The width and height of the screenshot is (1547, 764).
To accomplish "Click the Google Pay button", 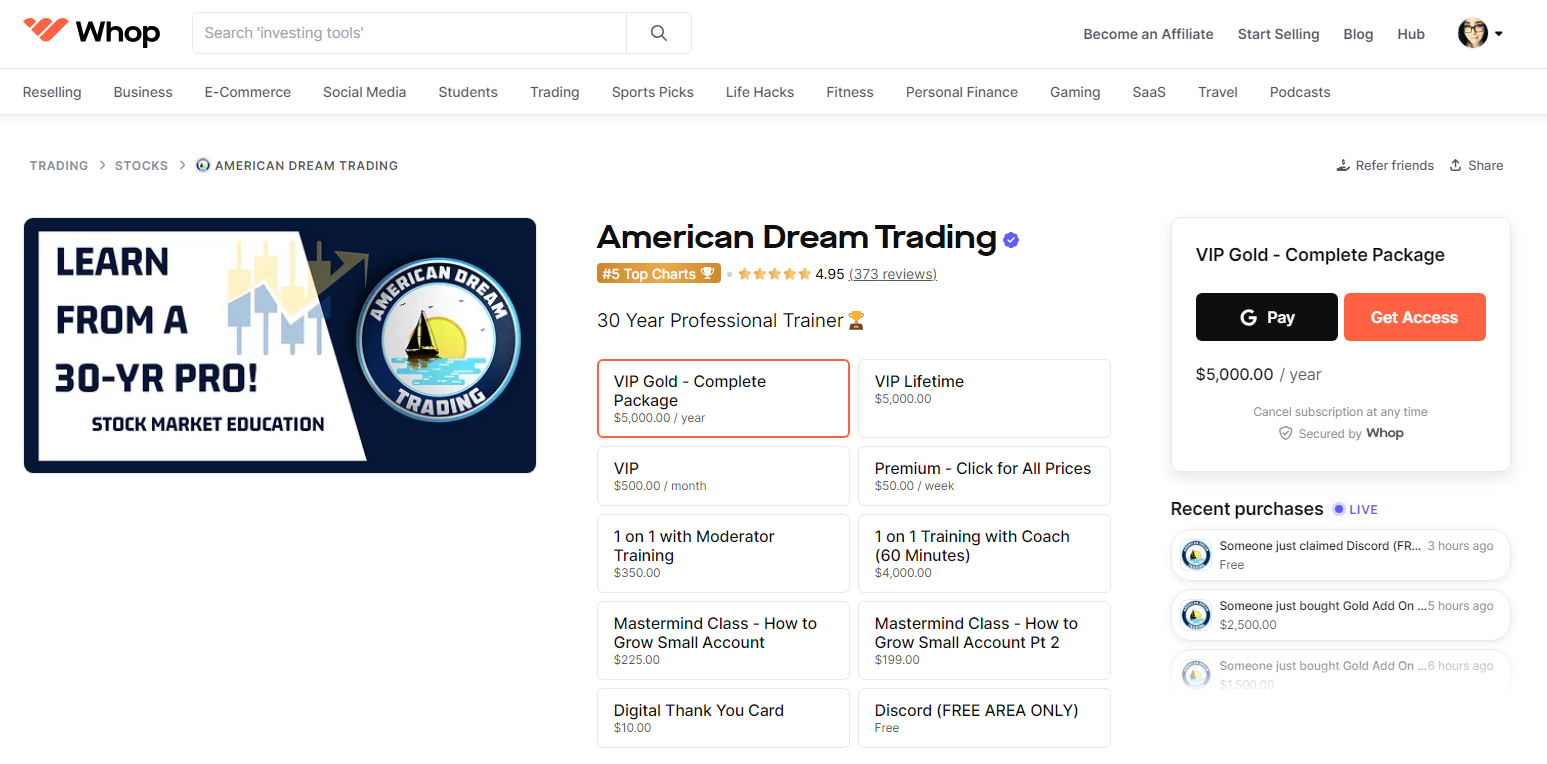I will (1267, 317).
